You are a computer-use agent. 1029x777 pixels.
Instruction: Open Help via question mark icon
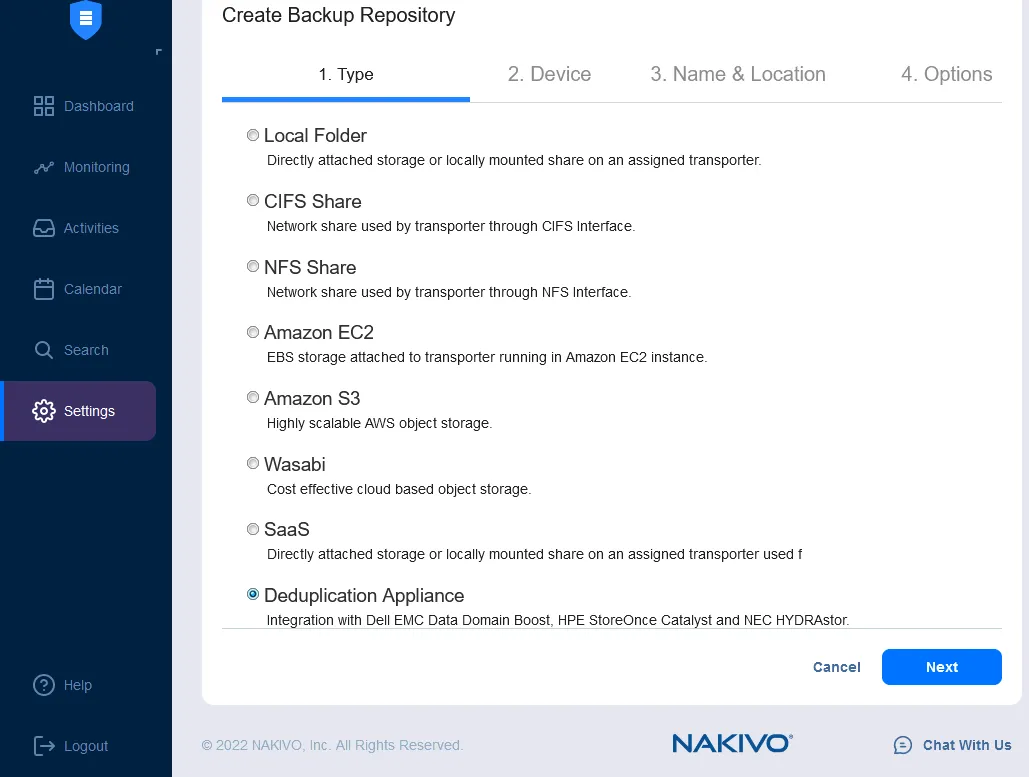point(44,686)
